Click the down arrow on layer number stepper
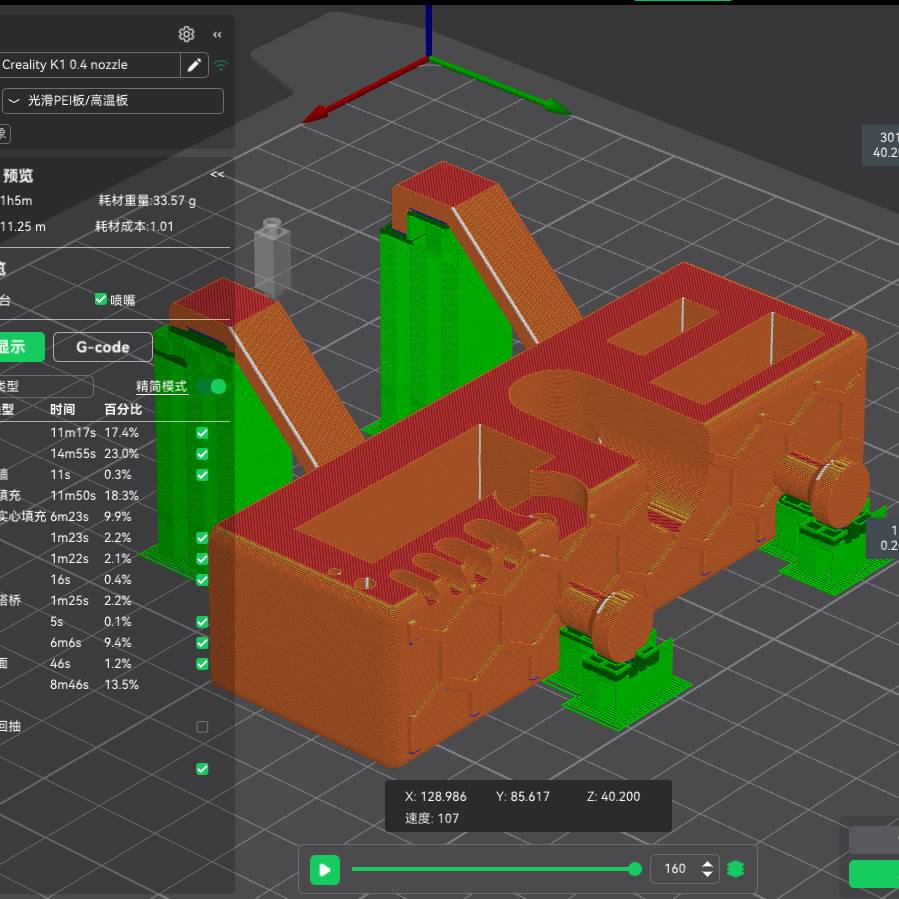The width and height of the screenshot is (899, 899). coord(708,875)
